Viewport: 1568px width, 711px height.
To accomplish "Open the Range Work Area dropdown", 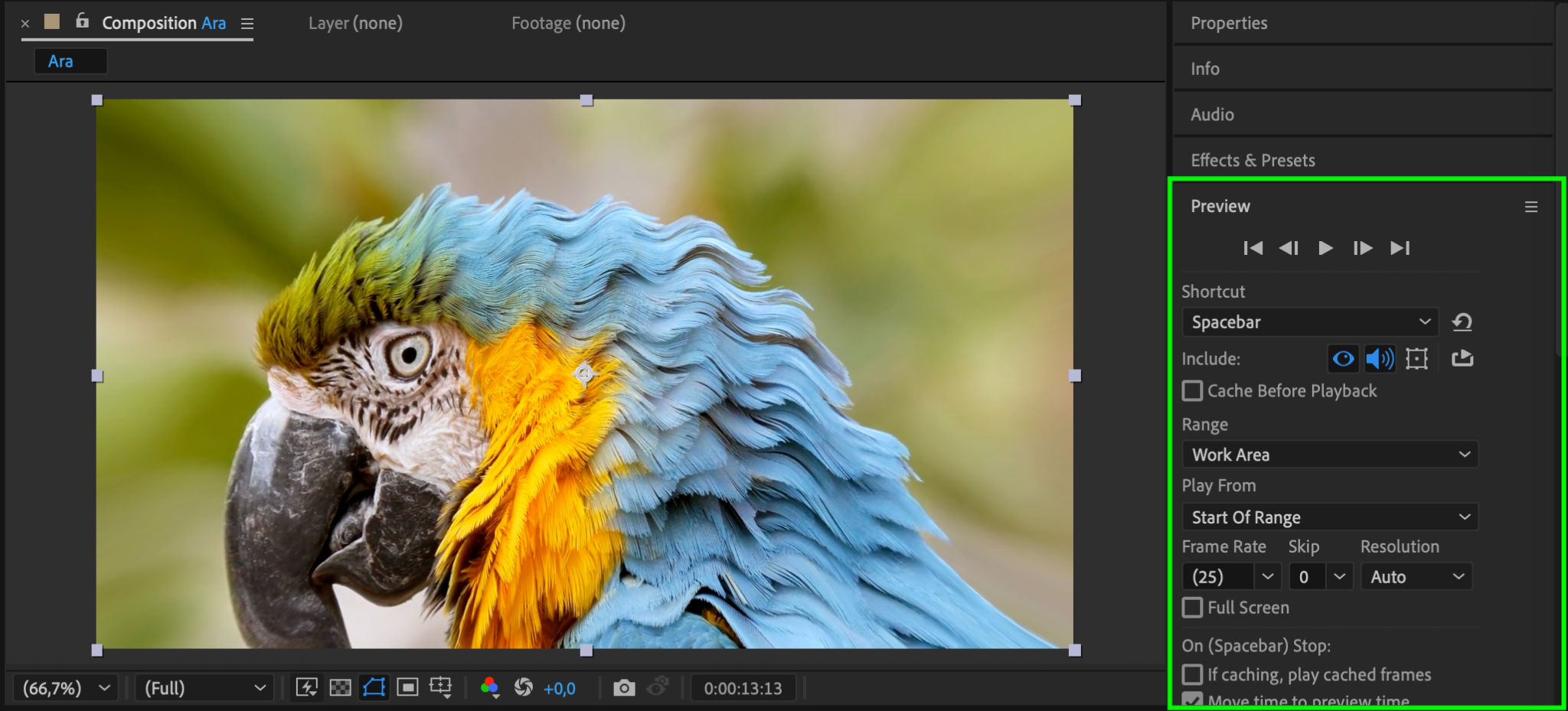I will click(x=1330, y=455).
